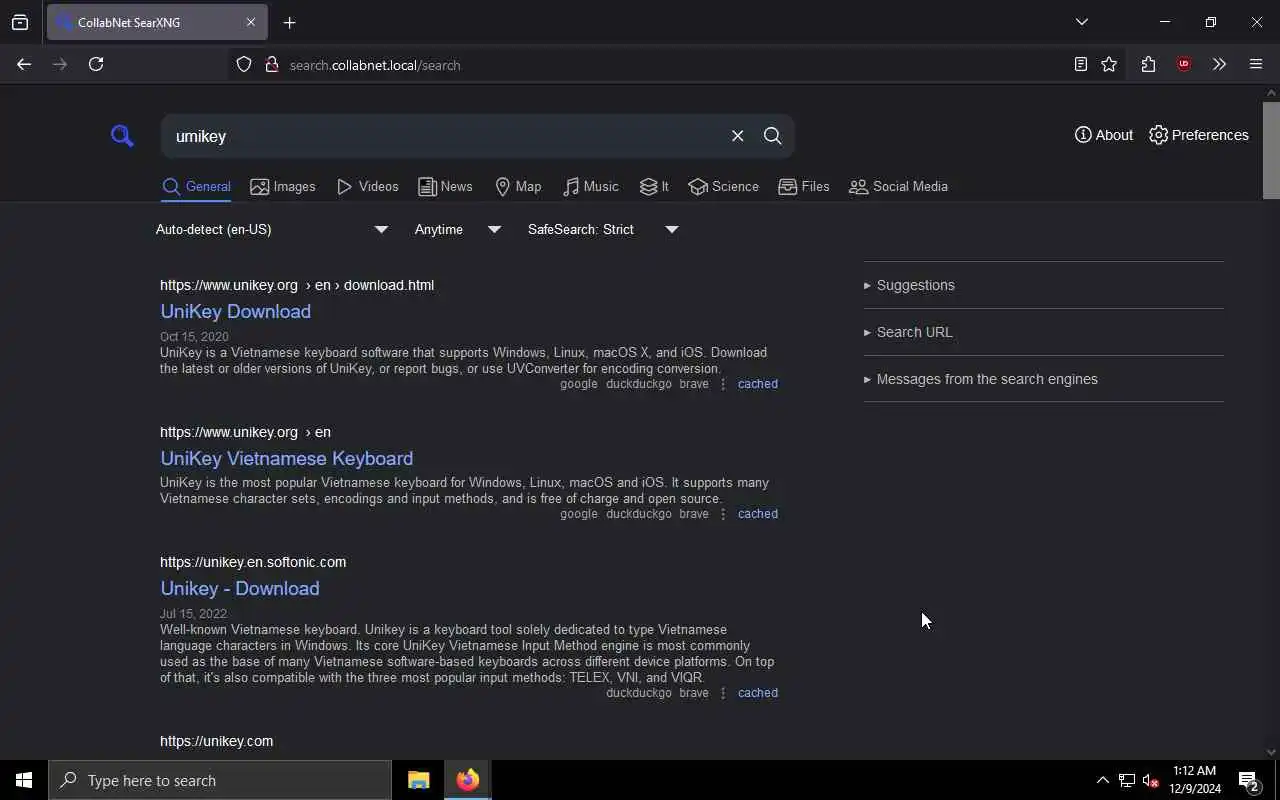Open the UniKey Download result
1280x800 pixels.
click(235, 311)
